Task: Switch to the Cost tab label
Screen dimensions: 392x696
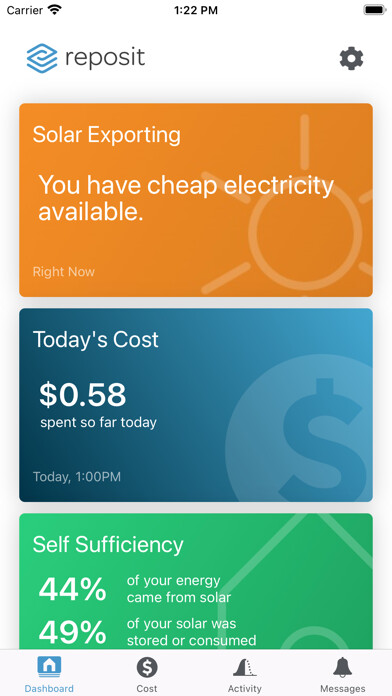Action: (147, 688)
